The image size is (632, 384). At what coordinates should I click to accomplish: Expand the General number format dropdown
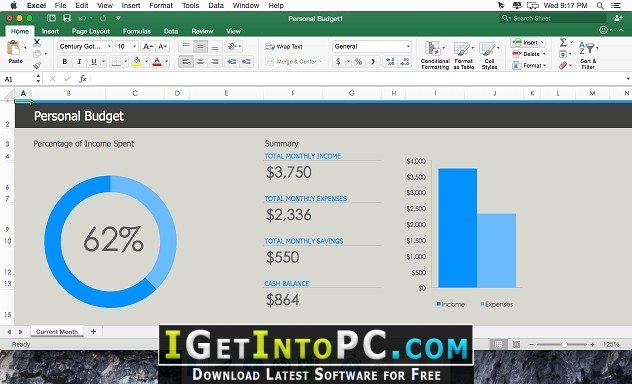(x=372, y=47)
